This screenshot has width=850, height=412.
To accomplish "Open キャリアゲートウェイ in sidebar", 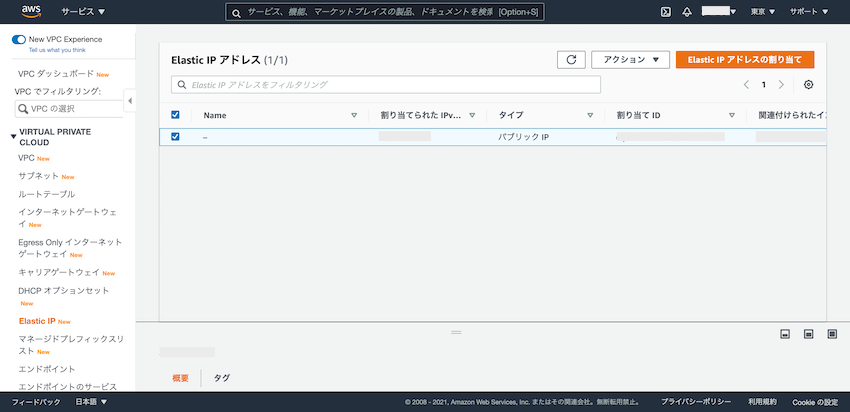I will 59,273.
